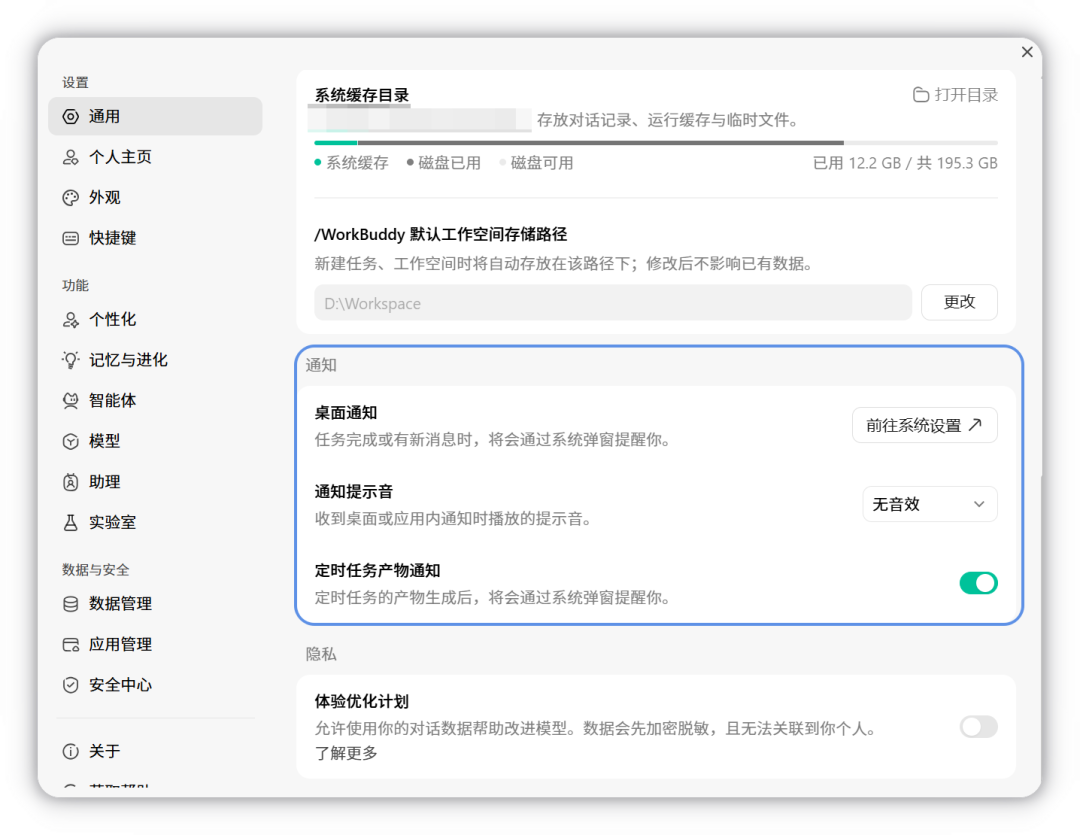Image resolution: width=1080 pixels, height=835 pixels.
Task: Click the D:\Workspace path field
Action: pyautogui.click(x=613, y=302)
